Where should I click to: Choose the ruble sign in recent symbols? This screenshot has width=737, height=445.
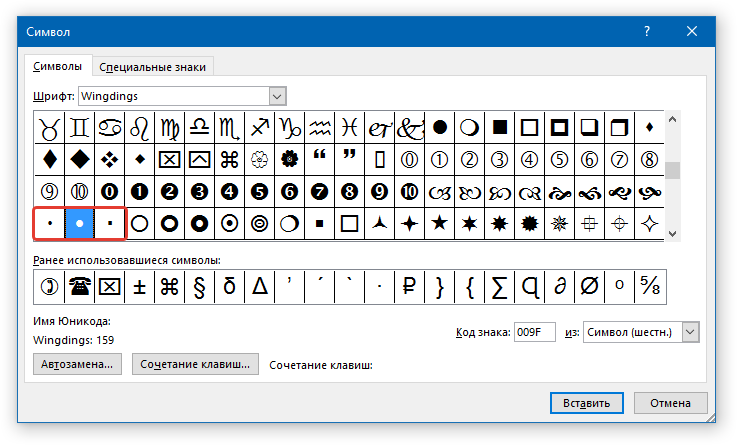point(409,286)
